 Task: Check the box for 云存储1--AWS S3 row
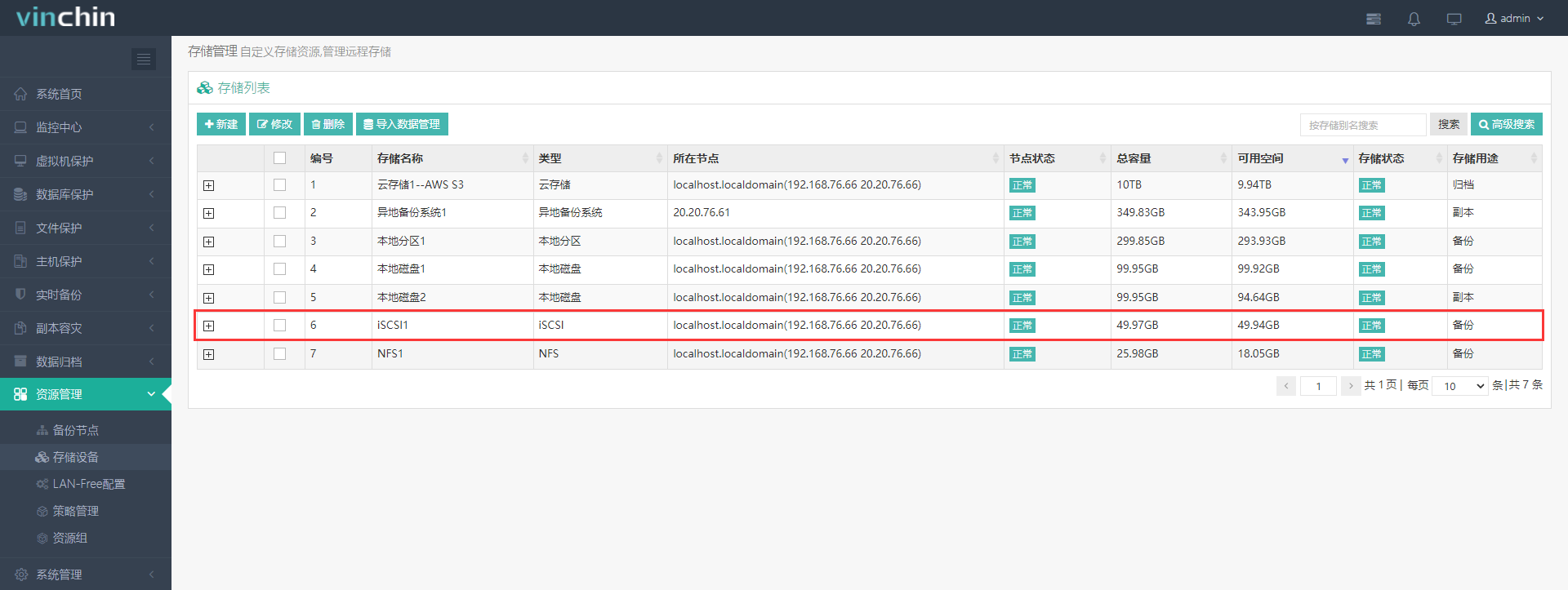point(279,185)
